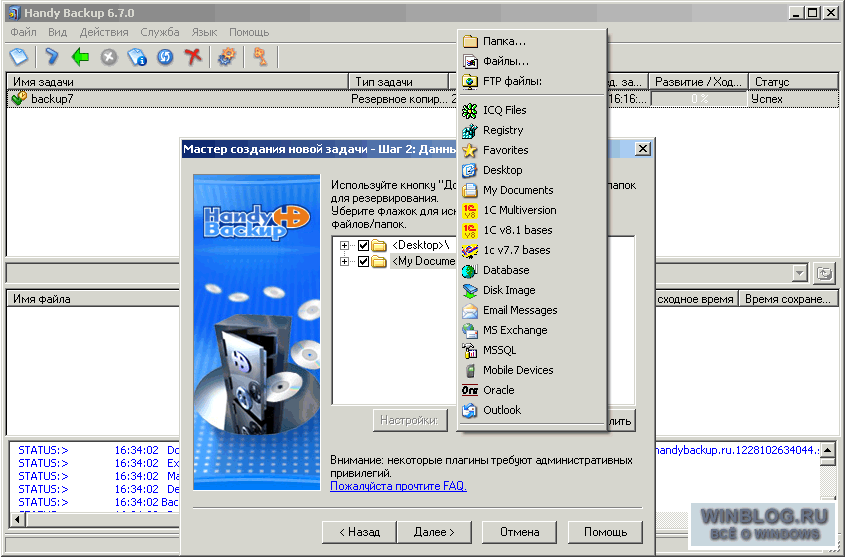Screen dimensions: 845x557
Task: Select the backup7 task row
Action: pyautogui.click(x=422, y=99)
